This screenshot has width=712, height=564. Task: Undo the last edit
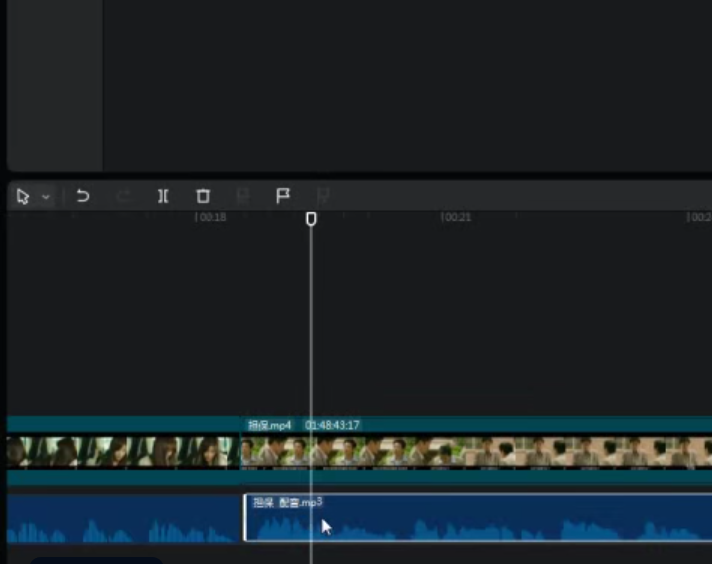(83, 196)
